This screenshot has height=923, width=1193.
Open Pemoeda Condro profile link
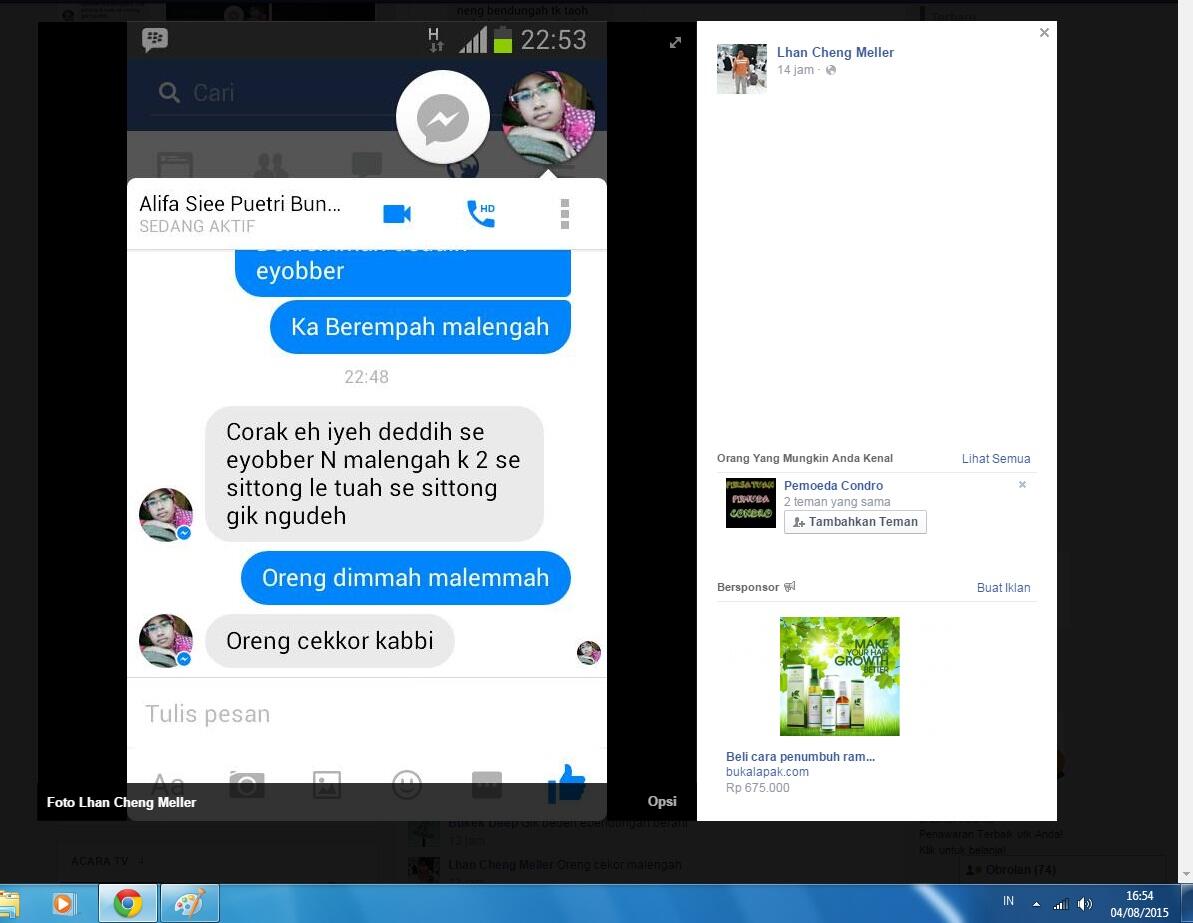click(833, 485)
